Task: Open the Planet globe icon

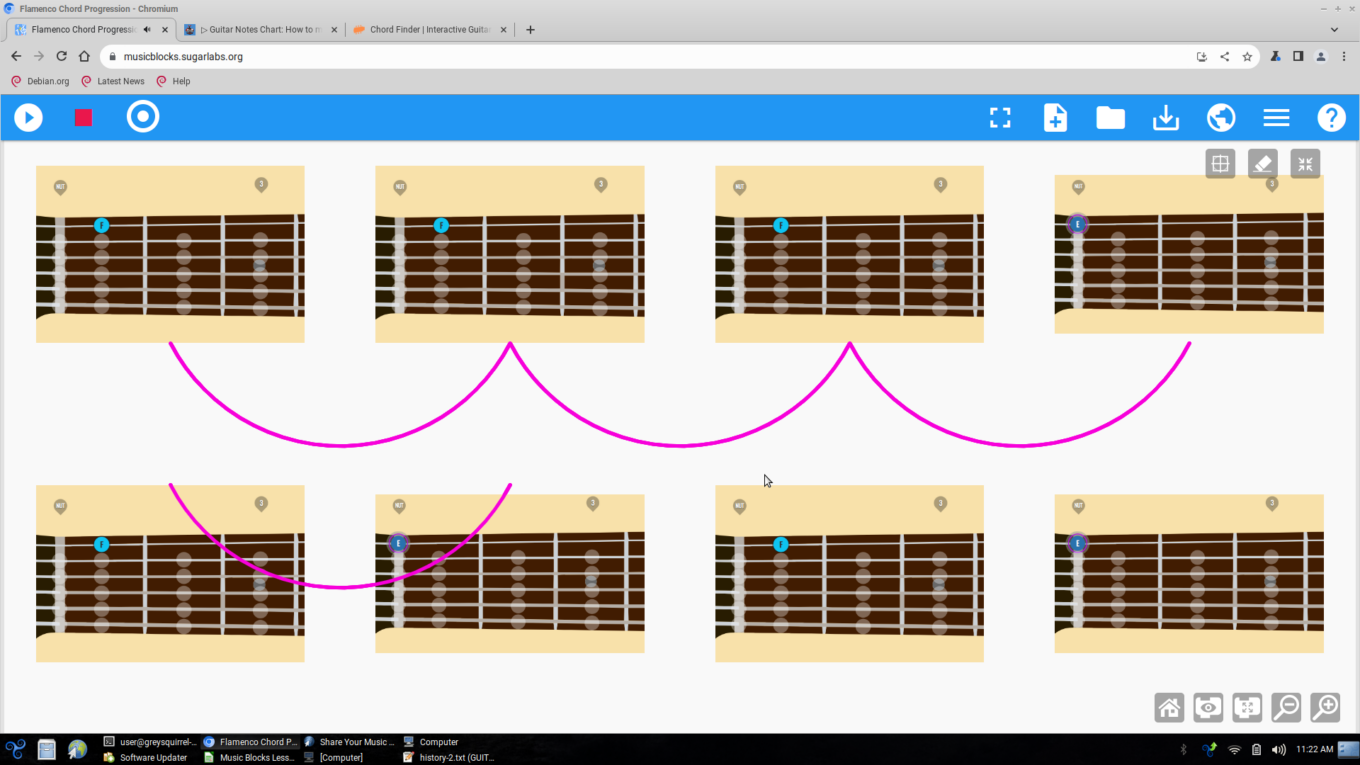Action: (x=1221, y=118)
